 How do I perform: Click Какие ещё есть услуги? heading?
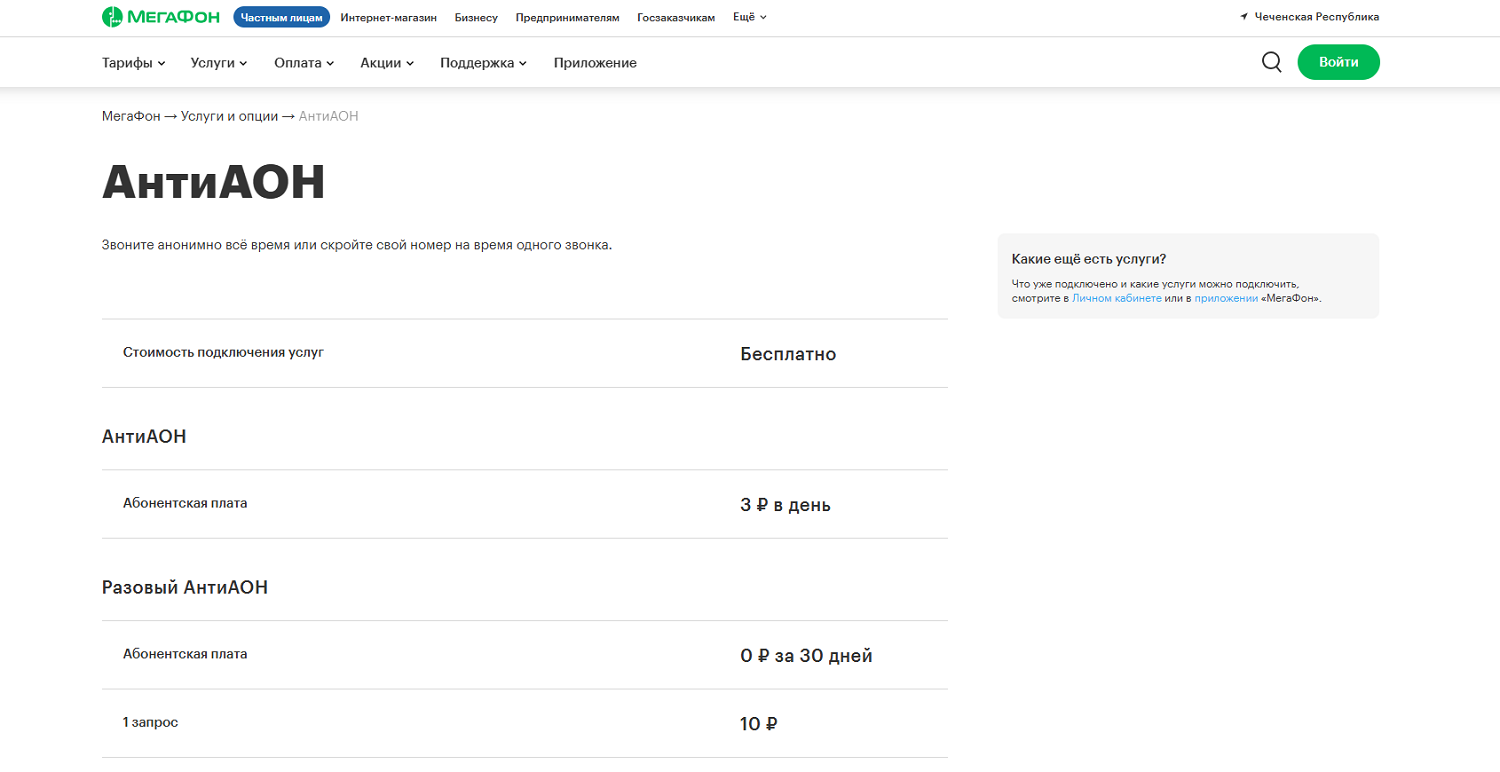click(1088, 258)
